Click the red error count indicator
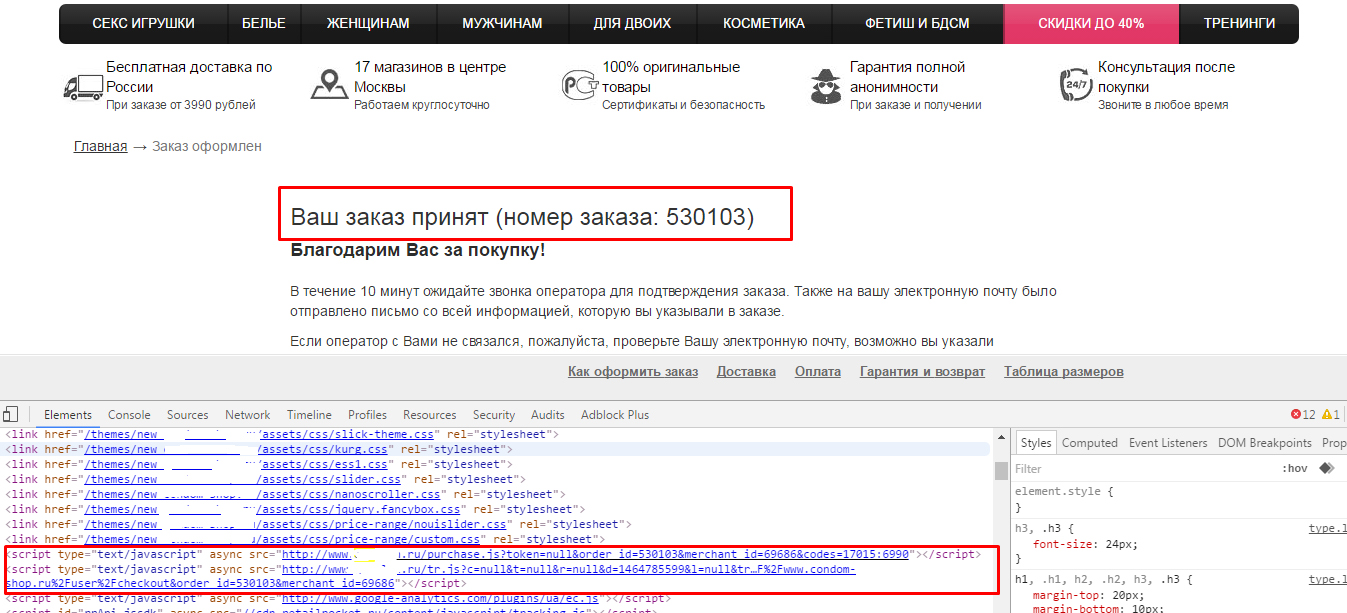Viewport: 1347px width, 613px height. tap(1303, 414)
